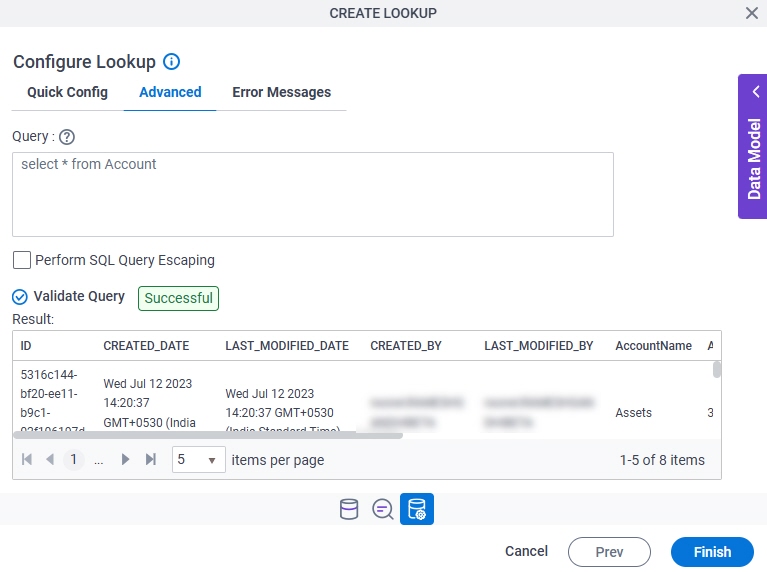Click the ID column header
The width and height of the screenshot is (767, 572).
pyautogui.click(x=26, y=346)
